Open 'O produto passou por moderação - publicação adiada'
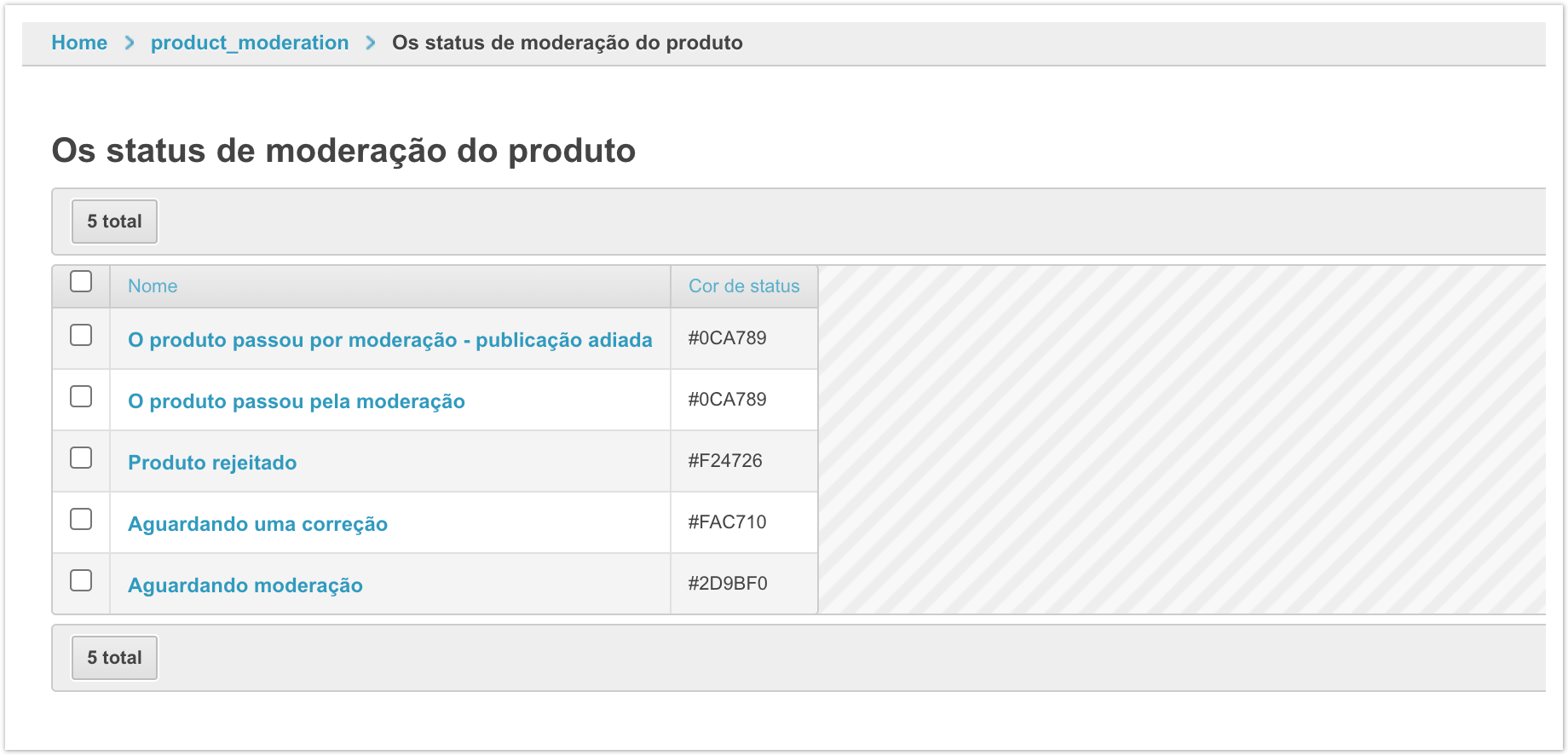Image resolution: width=1568 pixels, height=755 pixels. coord(389,340)
